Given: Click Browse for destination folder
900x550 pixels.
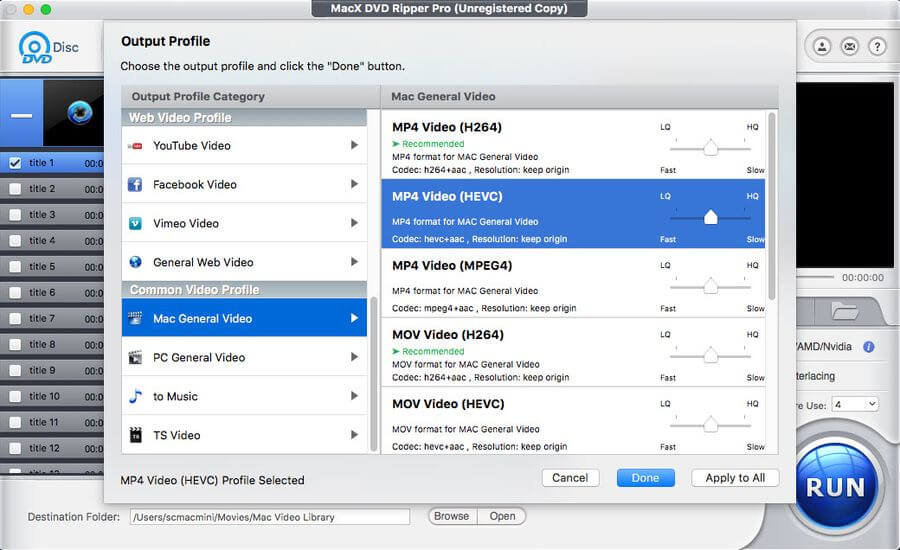Looking at the screenshot, I should coord(452,516).
